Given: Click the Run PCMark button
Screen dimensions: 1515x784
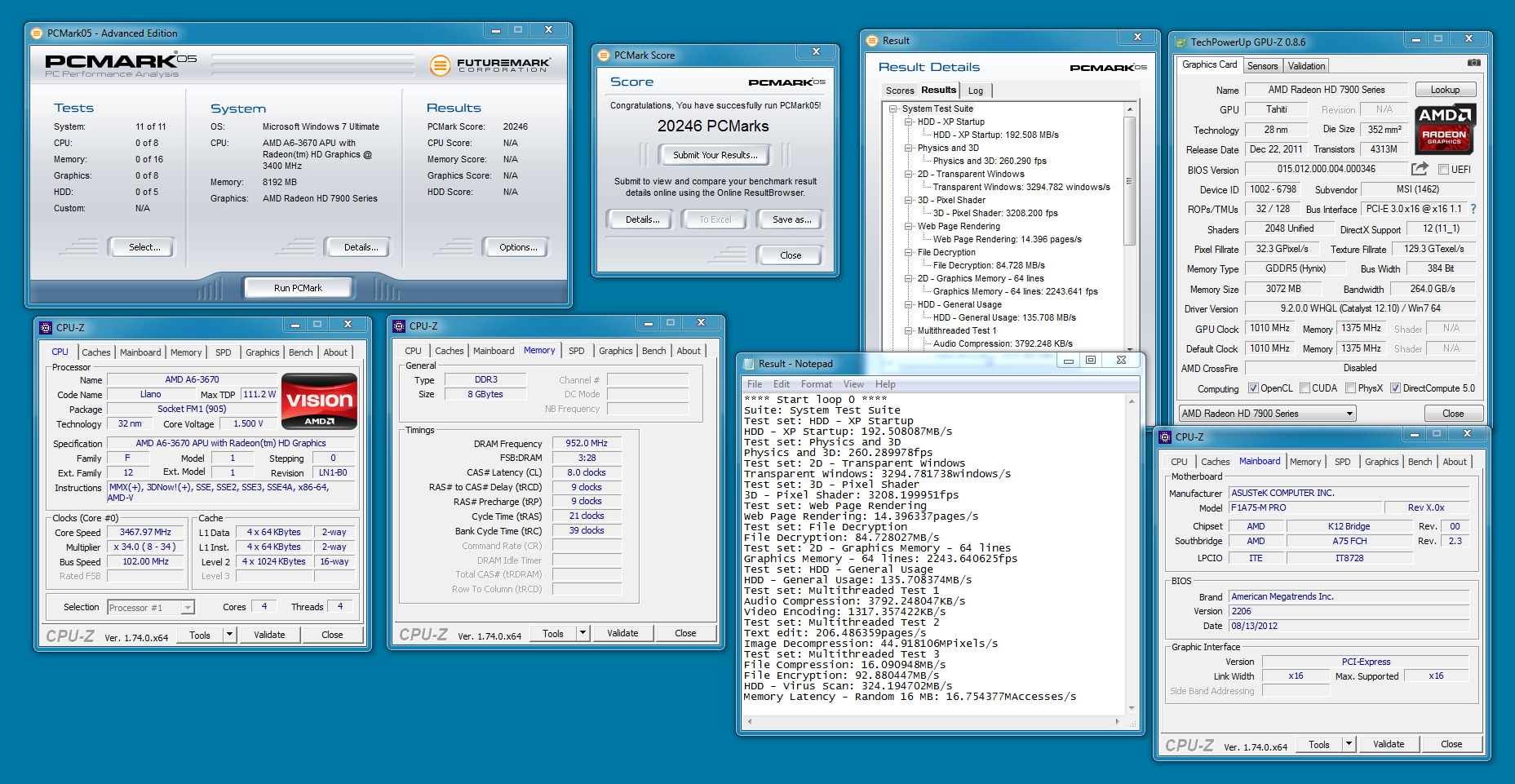Looking at the screenshot, I should tap(299, 288).
